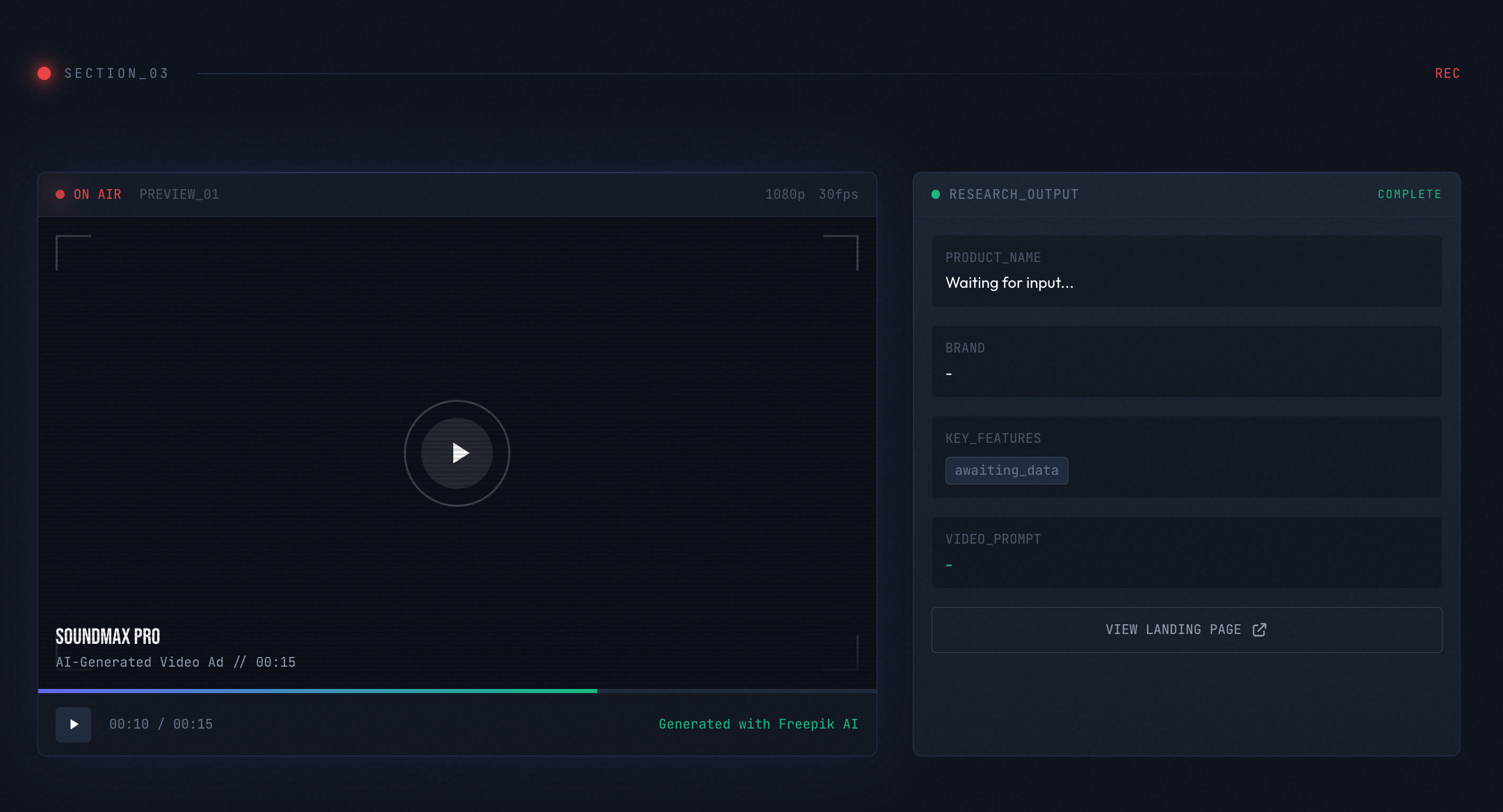The image size is (1503, 812).
Task: Click the COMPLETE status label
Action: pos(1409,195)
